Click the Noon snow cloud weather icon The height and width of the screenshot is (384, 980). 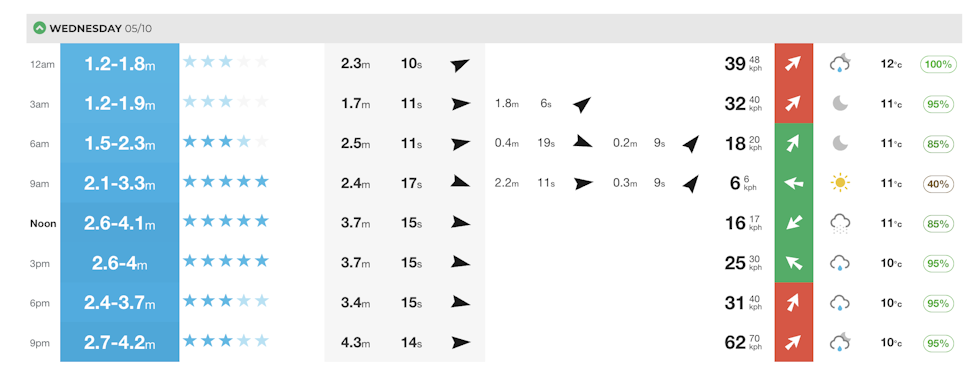[x=841, y=223]
